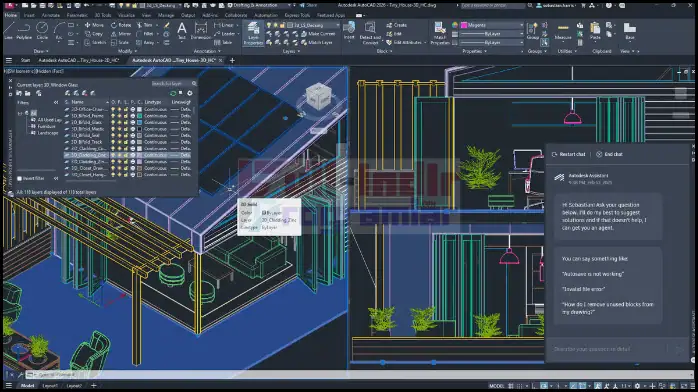Expand the Draw panel flyout
Screen dimensions: 698x392
click(42, 52)
